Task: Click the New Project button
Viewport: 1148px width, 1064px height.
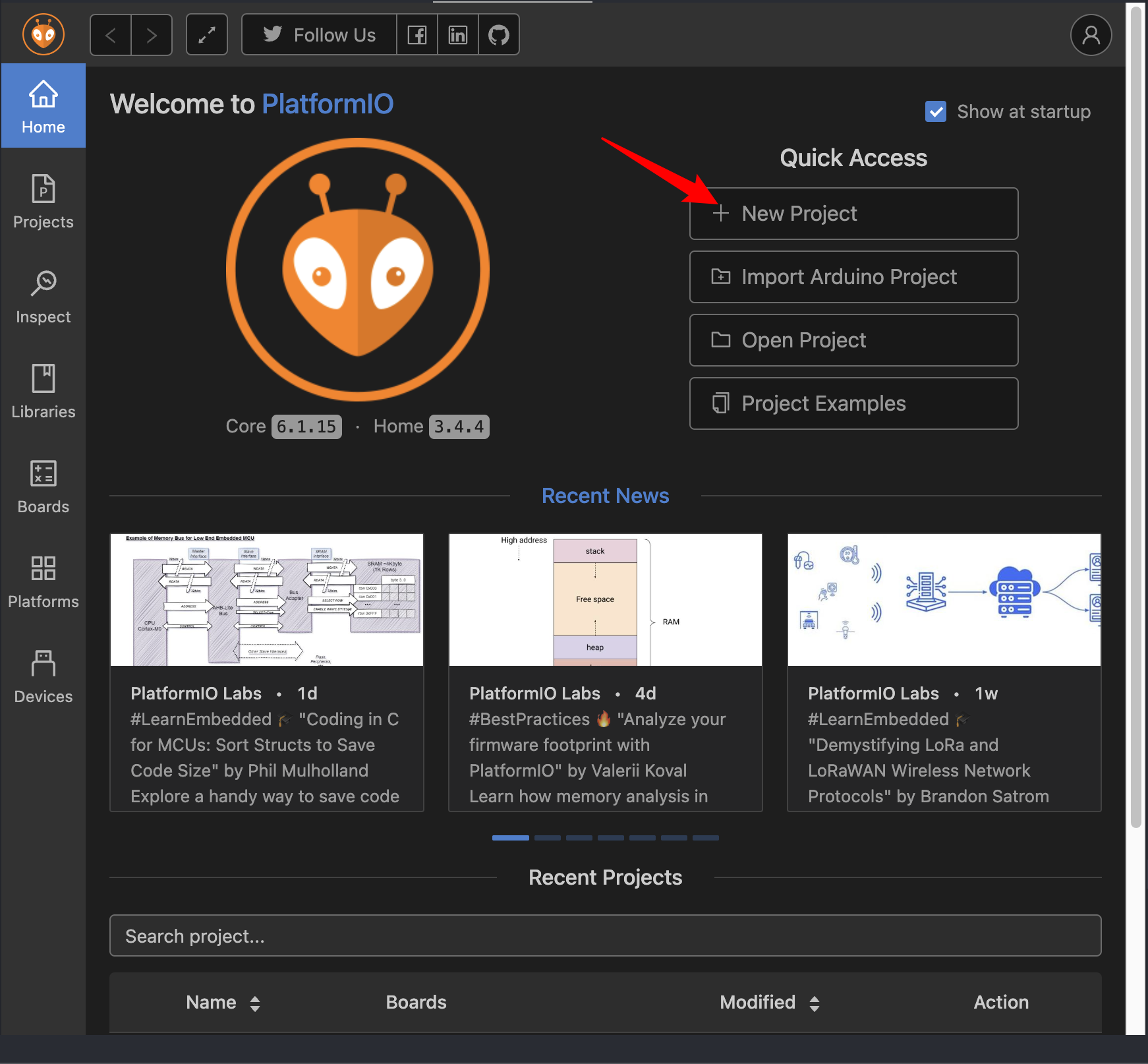Action: click(853, 214)
